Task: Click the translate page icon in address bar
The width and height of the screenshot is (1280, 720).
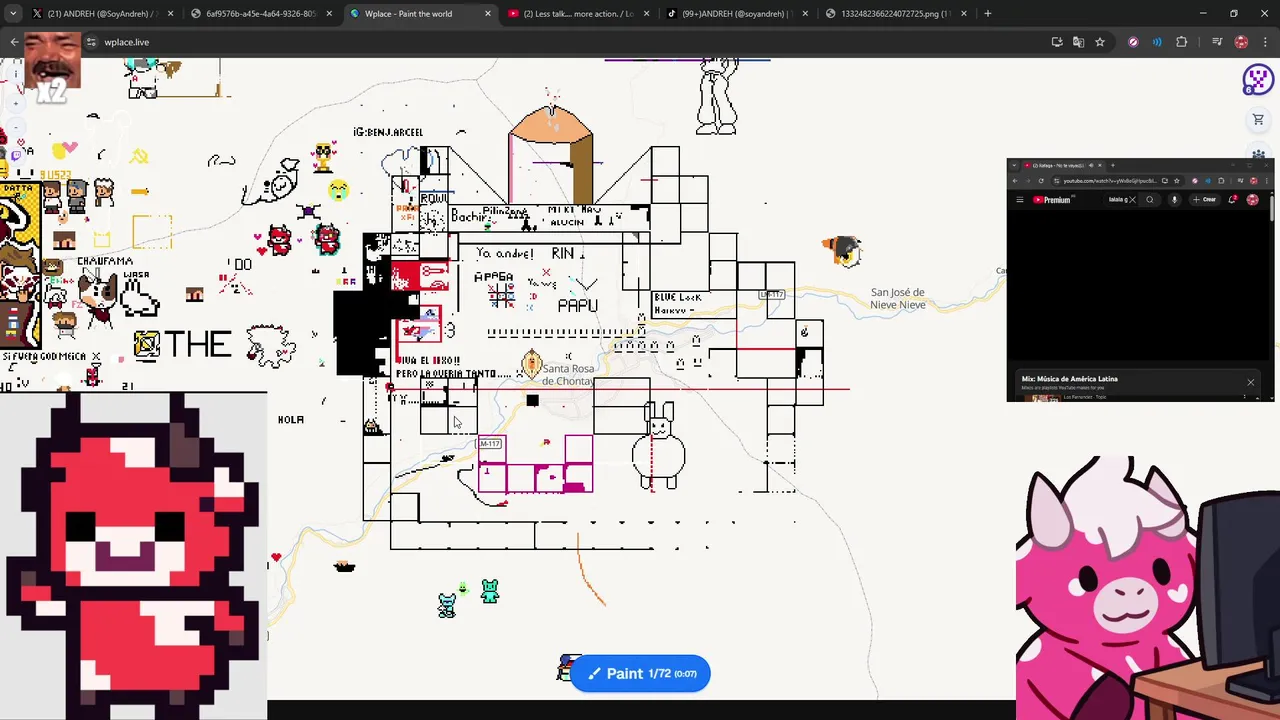Action: [x=1078, y=42]
